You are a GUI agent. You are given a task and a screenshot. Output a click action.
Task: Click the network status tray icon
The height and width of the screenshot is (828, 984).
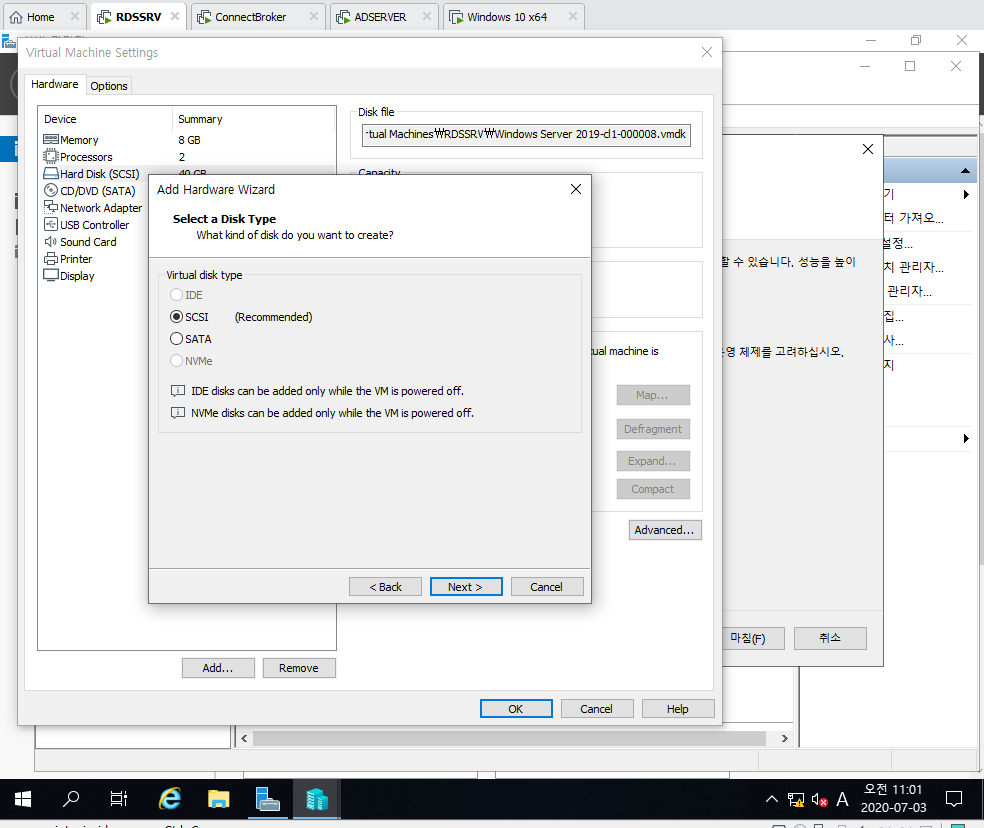(x=796, y=800)
